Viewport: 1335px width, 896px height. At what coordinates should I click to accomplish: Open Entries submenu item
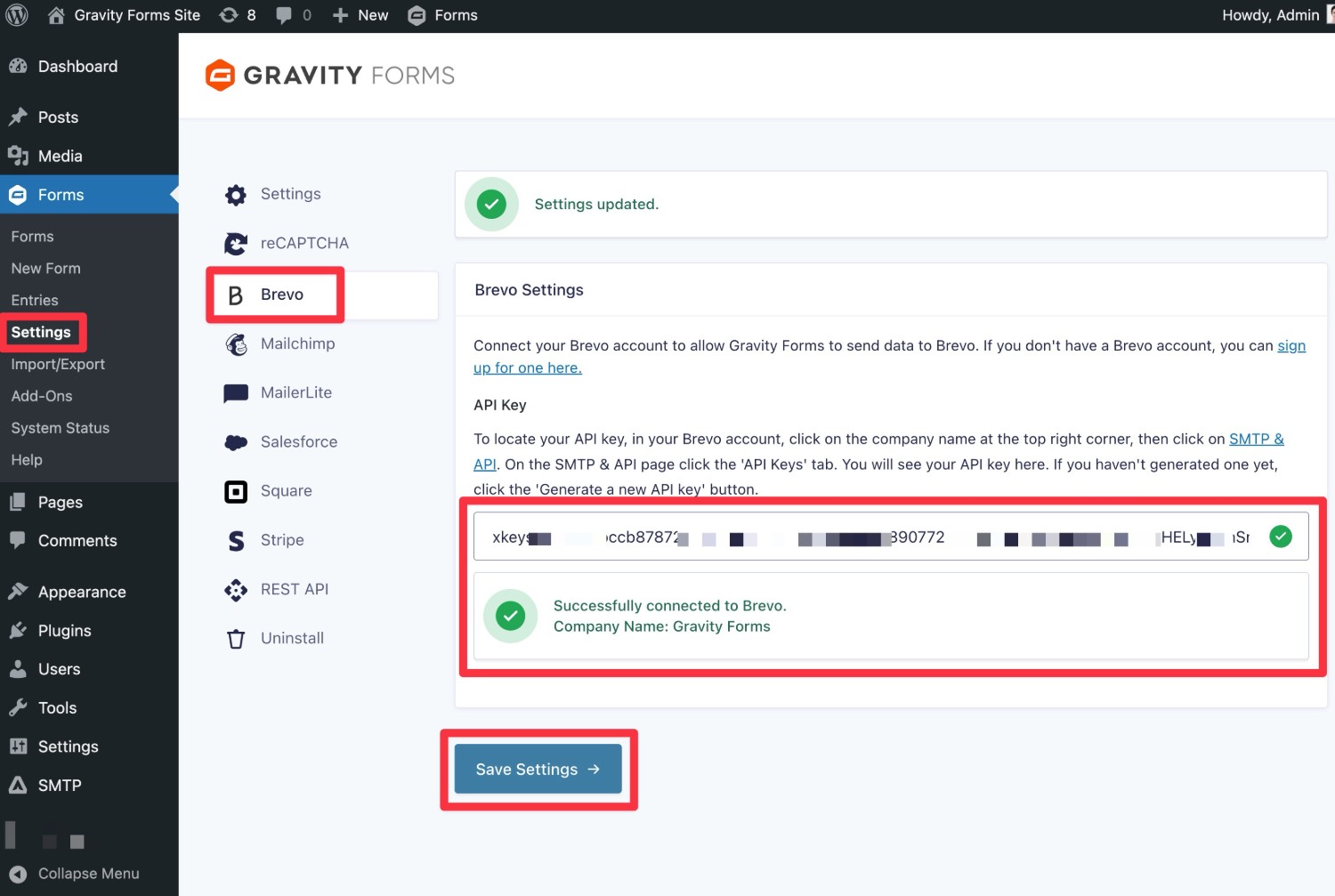tap(35, 301)
